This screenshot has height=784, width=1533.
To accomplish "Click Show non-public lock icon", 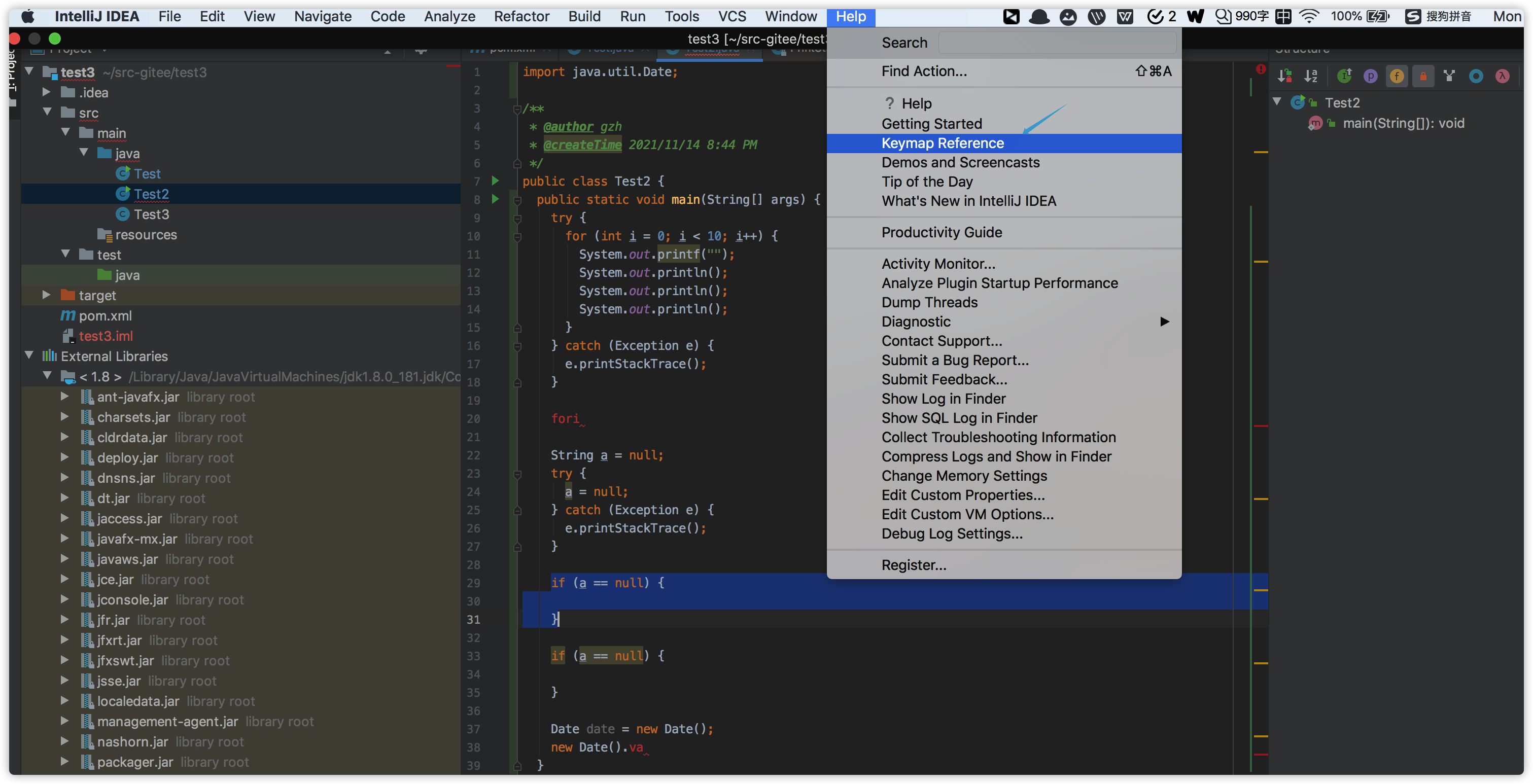I will click(x=1423, y=76).
